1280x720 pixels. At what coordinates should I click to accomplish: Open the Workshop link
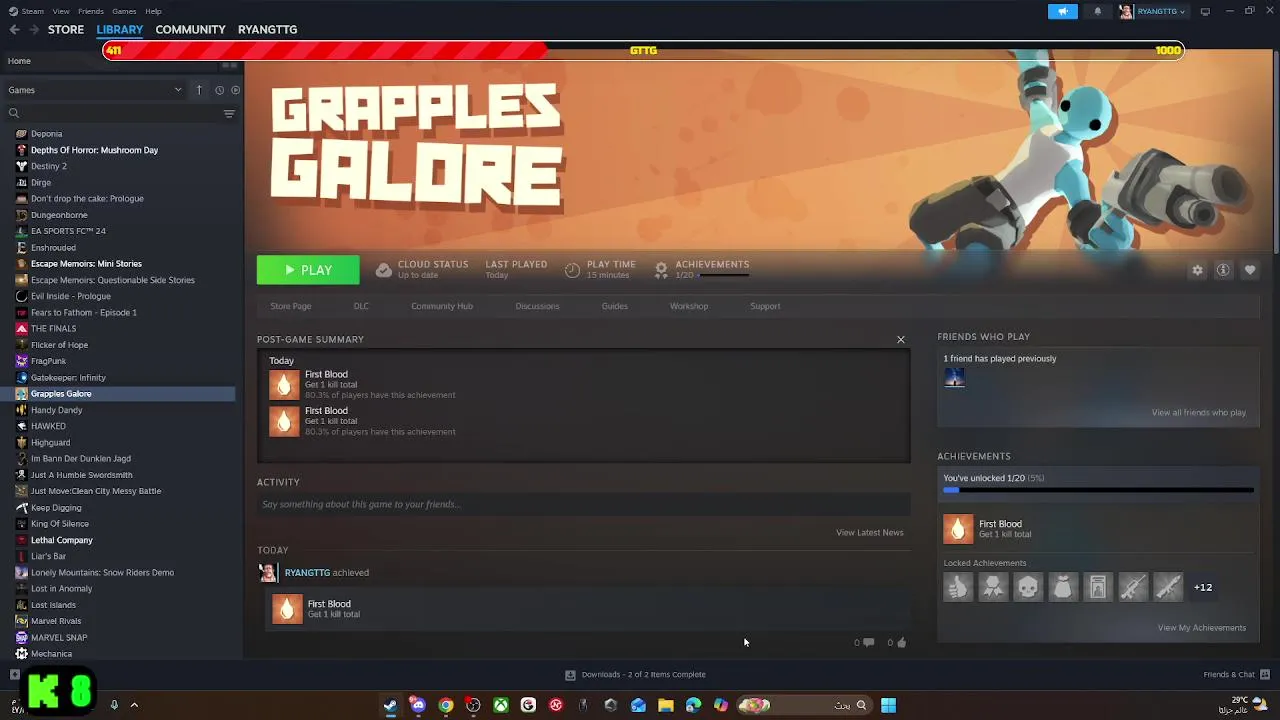[x=689, y=306]
